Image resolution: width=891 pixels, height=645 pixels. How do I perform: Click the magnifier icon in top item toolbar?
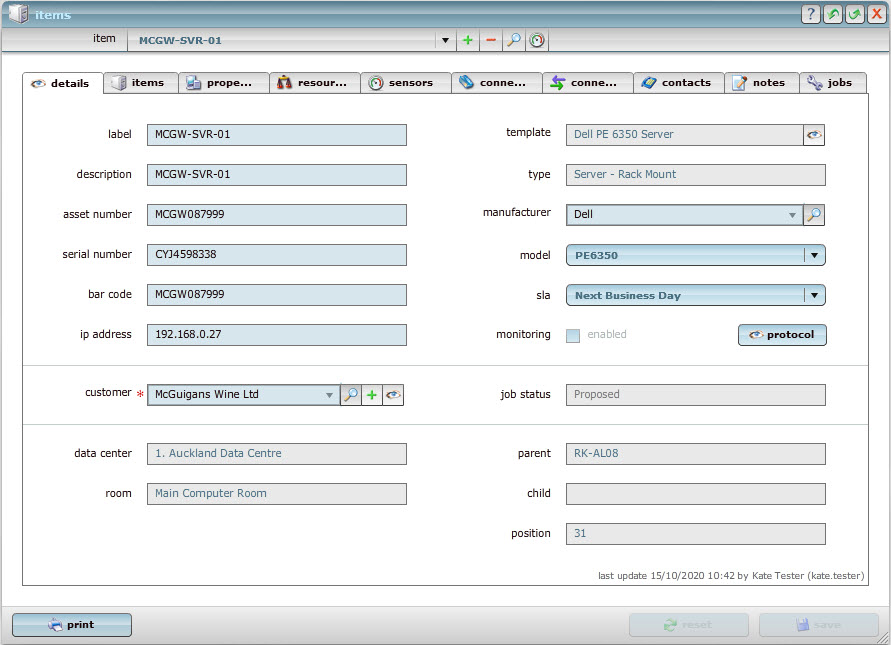pyautogui.click(x=513, y=41)
